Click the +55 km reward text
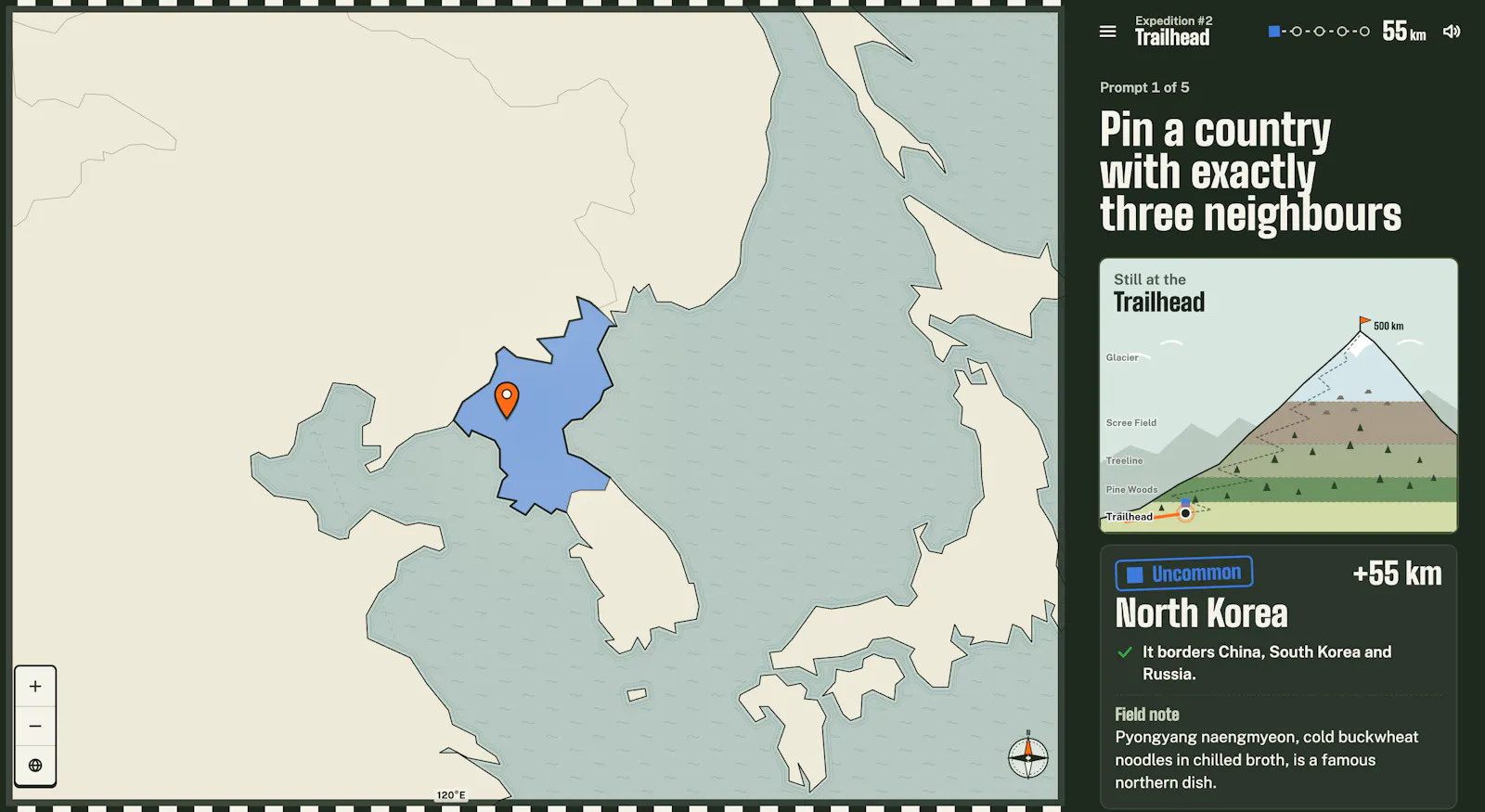The height and width of the screenshot is (812, 1485). click(x=1397, y=574)
